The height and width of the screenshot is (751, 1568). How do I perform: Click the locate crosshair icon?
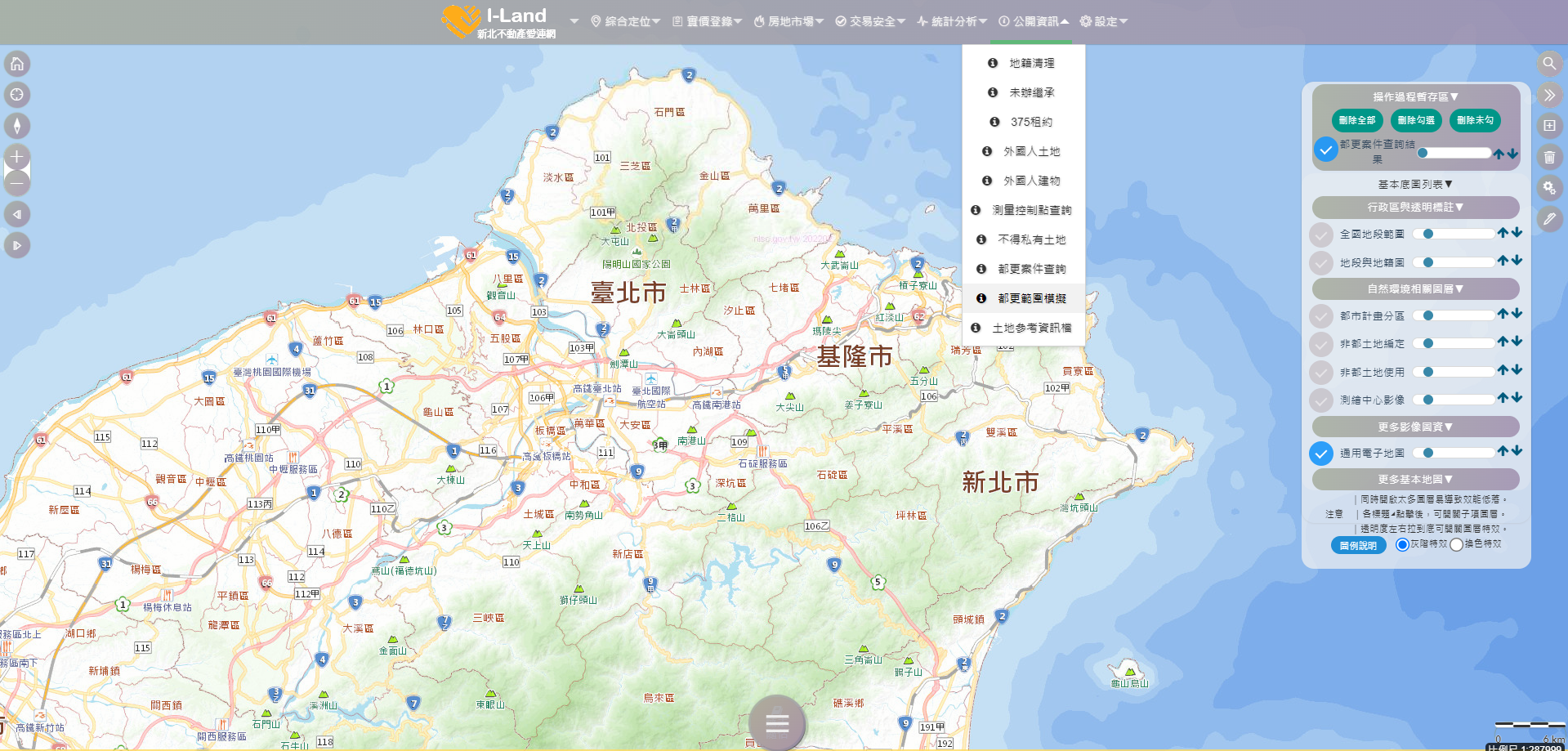(x=17, y=95)
